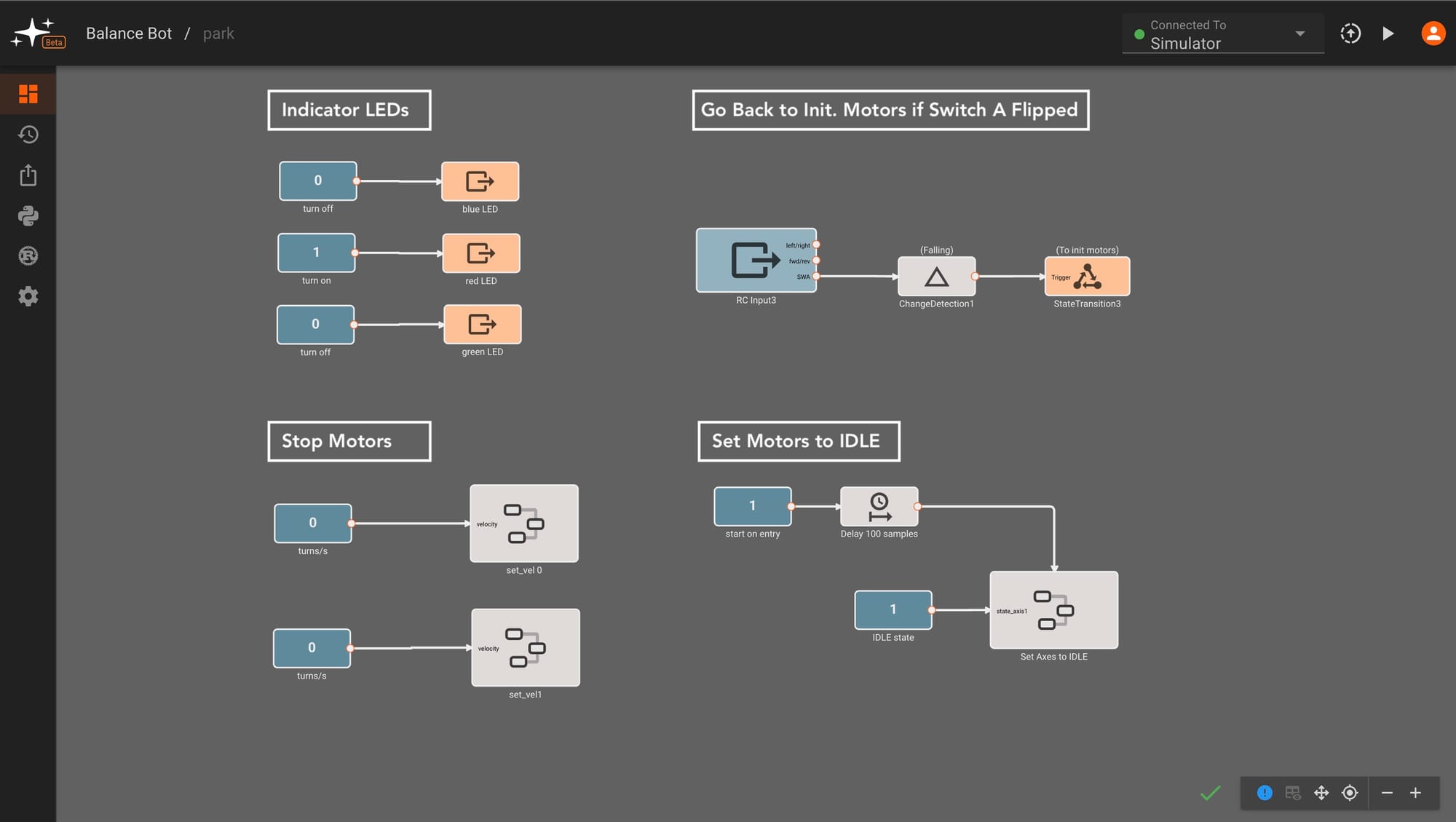Start the simulation with play button

click(1388, 33)
